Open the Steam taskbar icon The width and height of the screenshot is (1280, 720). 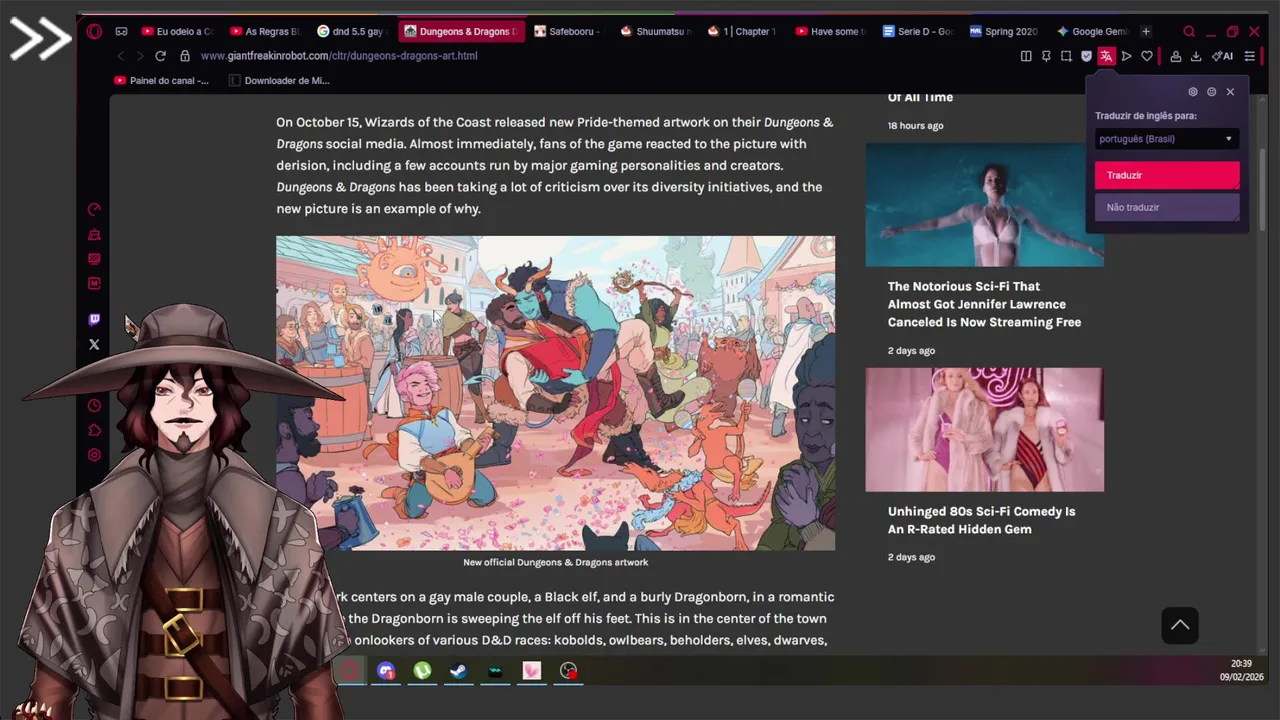(x=459, y=672)
